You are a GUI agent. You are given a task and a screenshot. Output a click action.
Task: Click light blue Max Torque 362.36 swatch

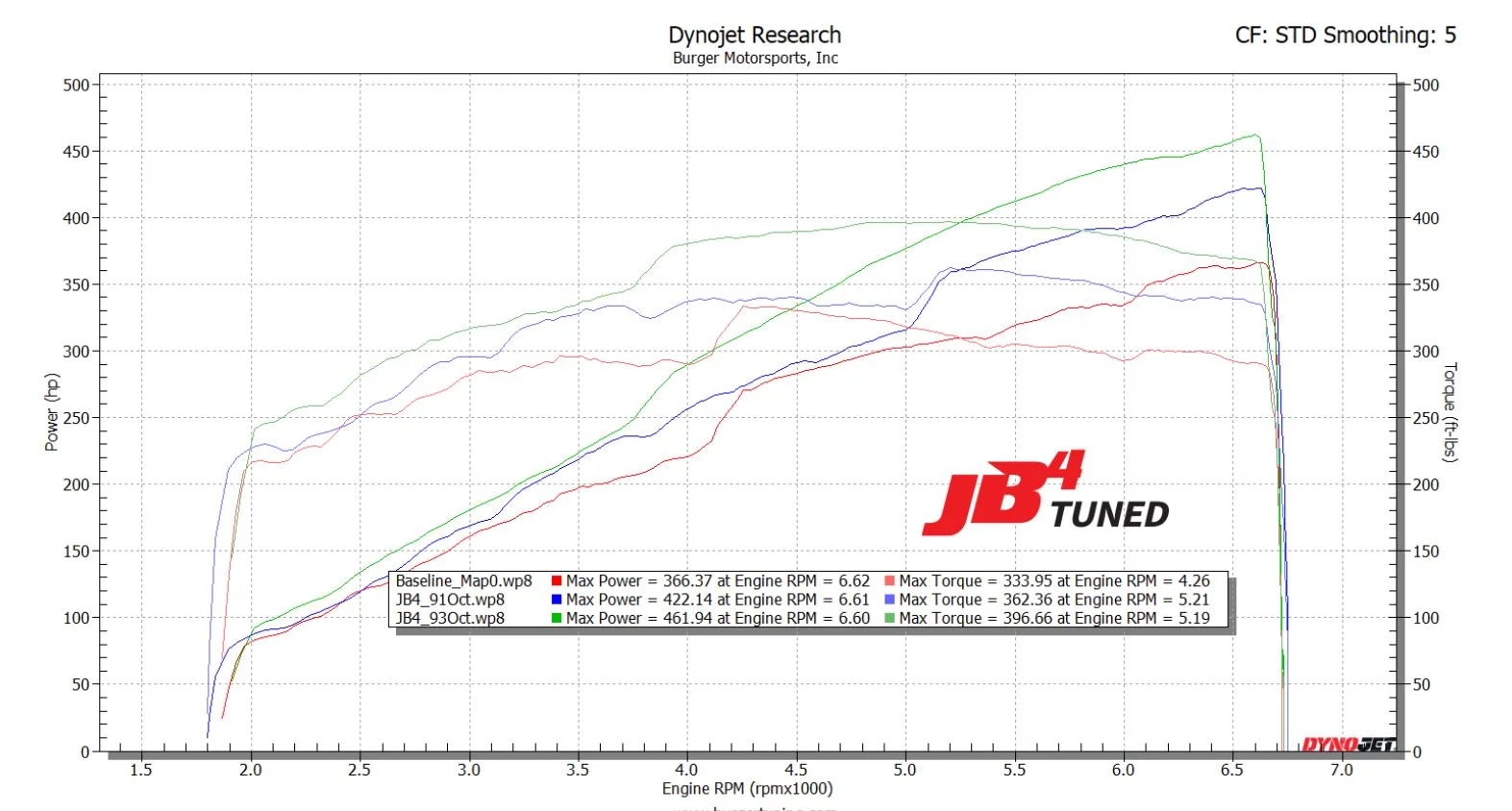(889, 600)
